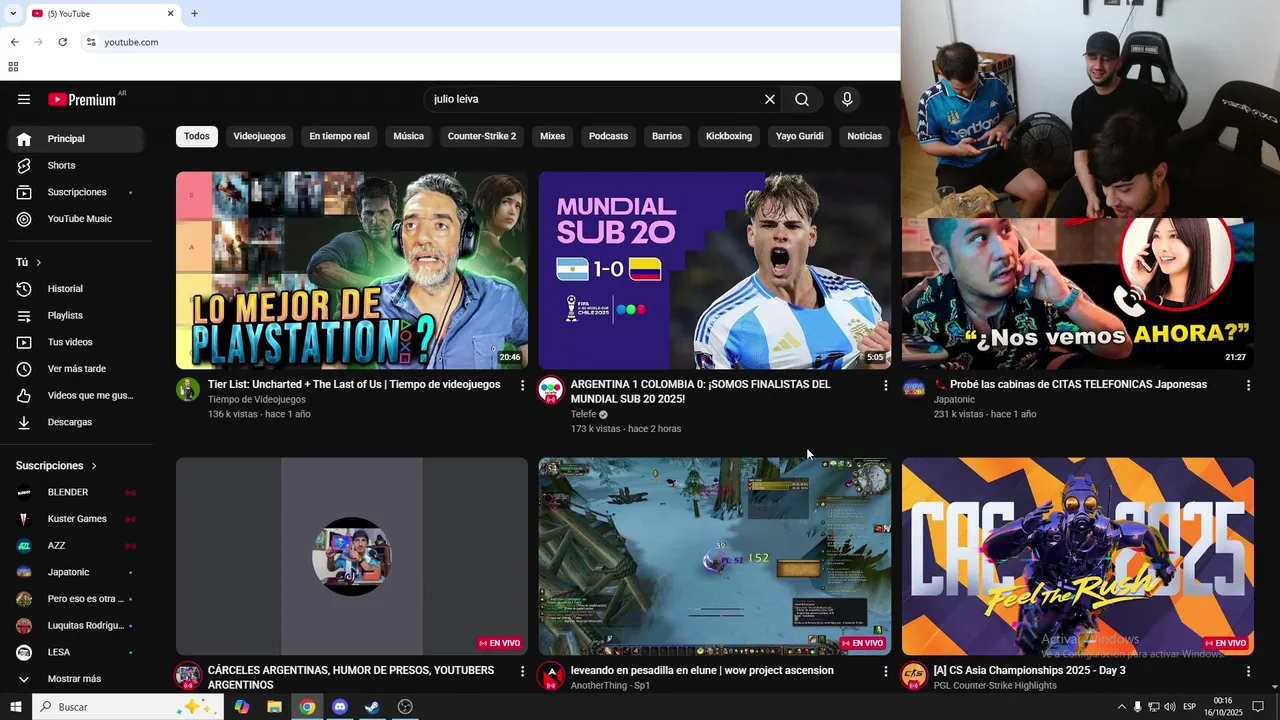Open Ver más tarde list
1280x720 pixels.
coord(76,369)
